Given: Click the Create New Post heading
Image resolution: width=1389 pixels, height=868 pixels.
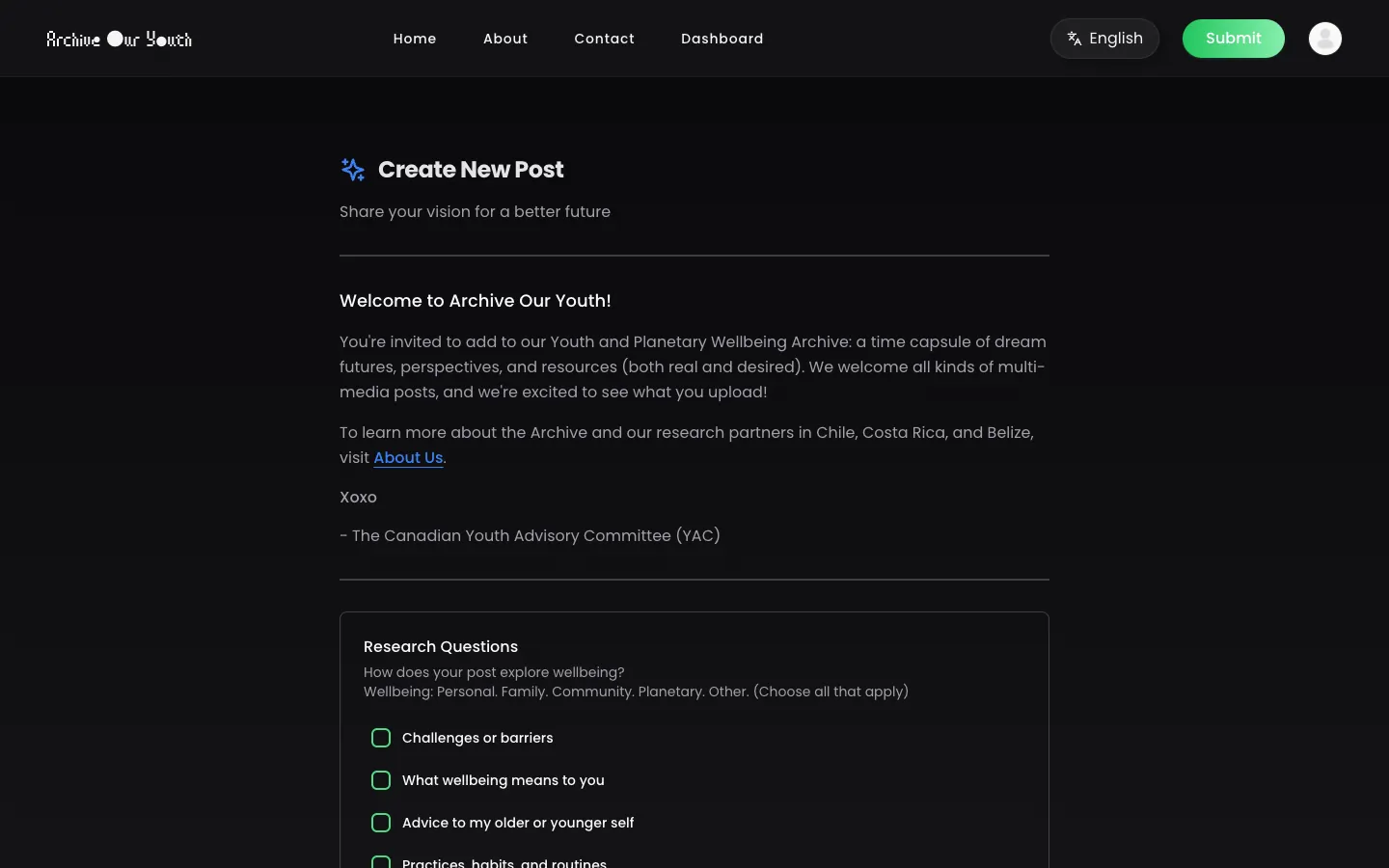Looking at the screenshot, I should click(471, 170).
